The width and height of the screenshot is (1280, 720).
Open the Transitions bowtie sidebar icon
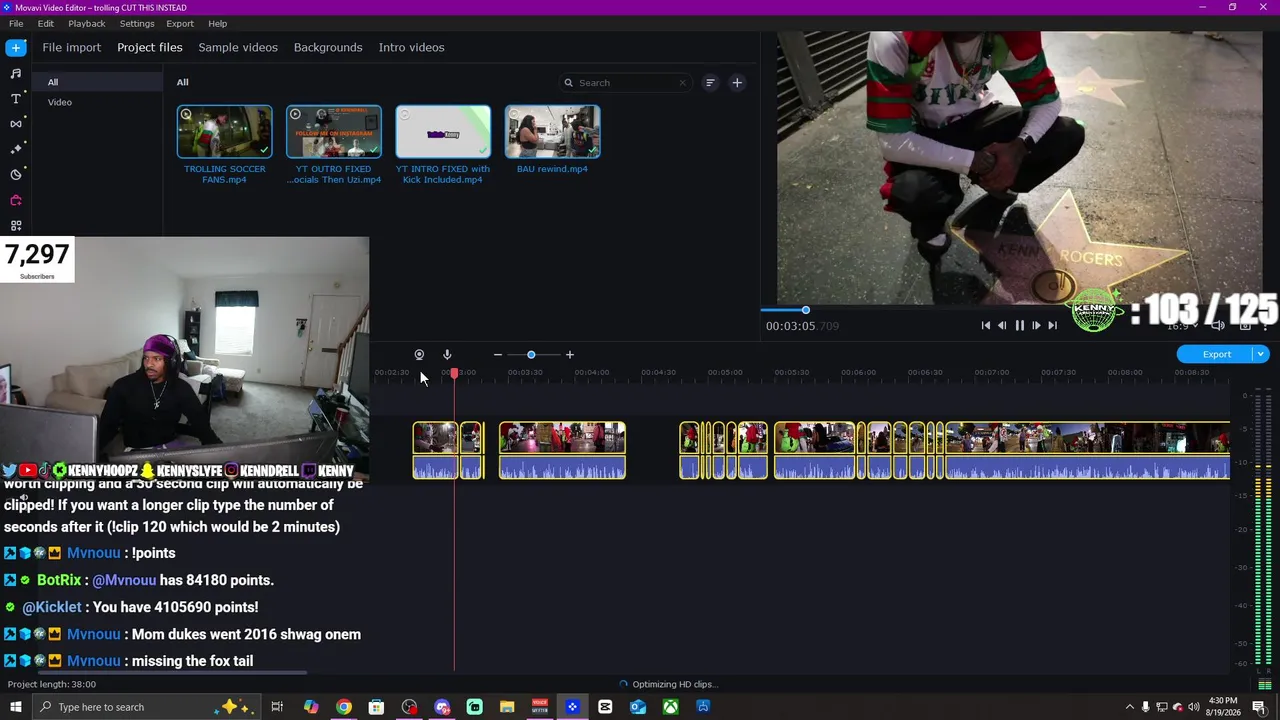click(16, 124)
